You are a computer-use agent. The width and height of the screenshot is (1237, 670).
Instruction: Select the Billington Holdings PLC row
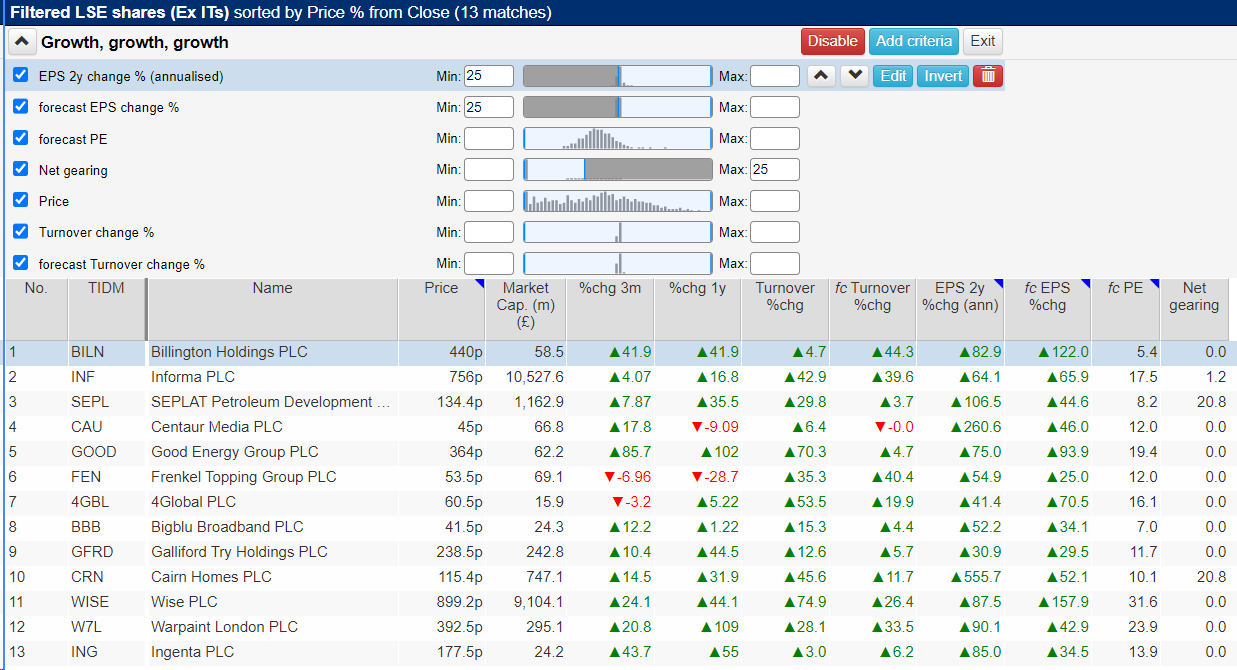pos(229,352)
